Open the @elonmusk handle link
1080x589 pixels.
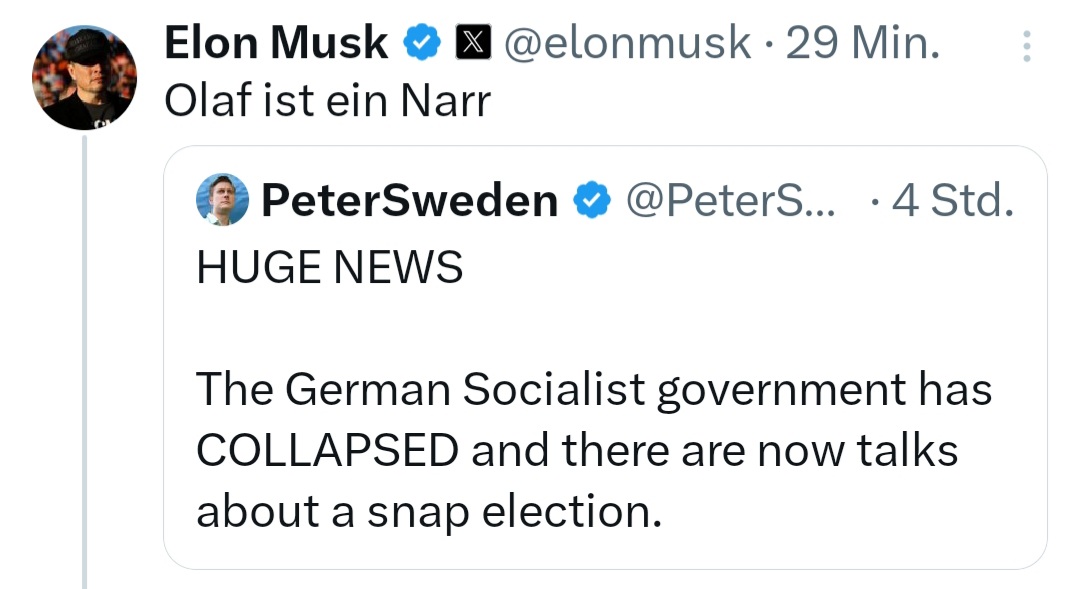tap(628, 43)
